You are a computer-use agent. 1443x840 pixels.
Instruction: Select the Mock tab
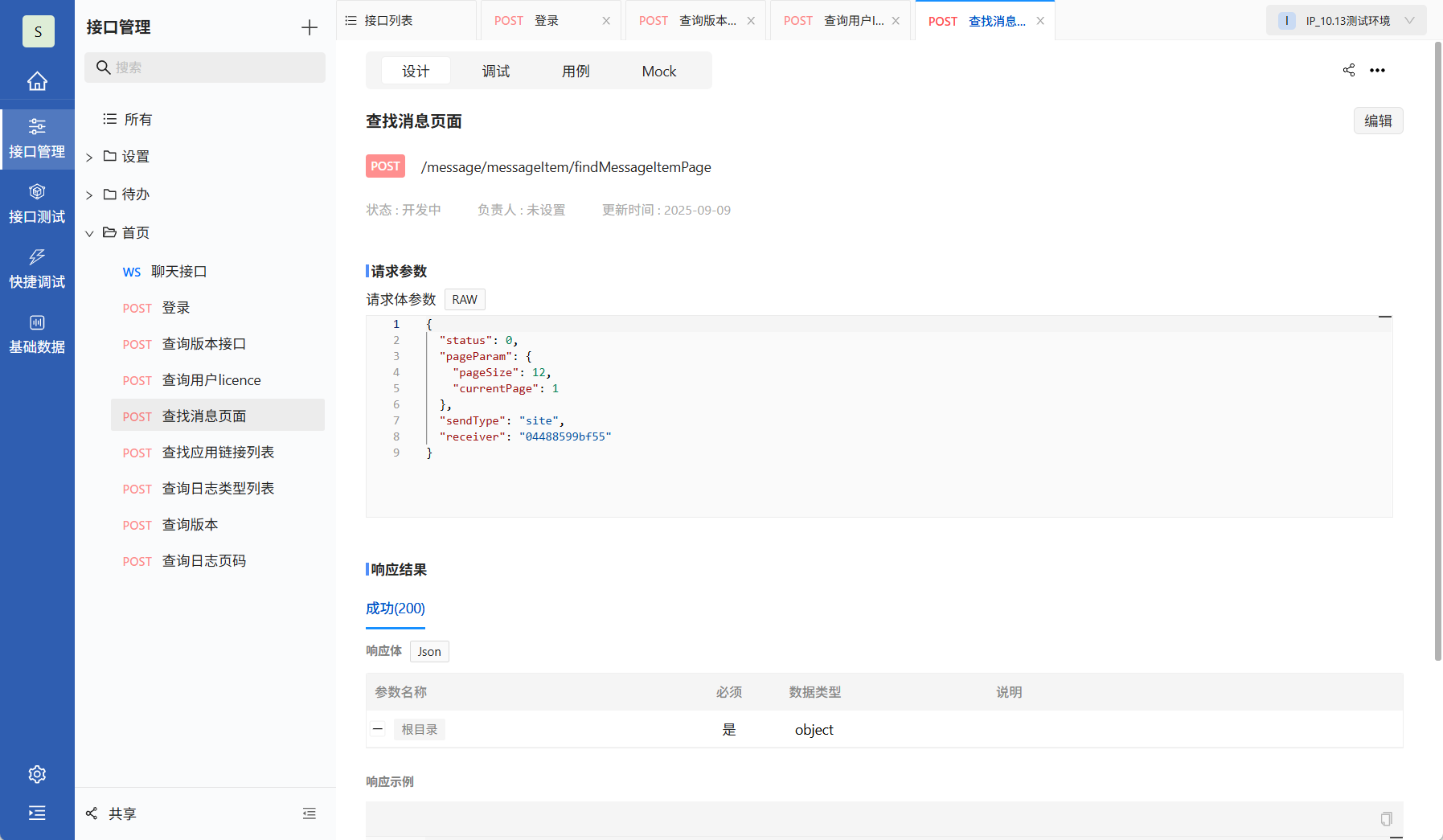click(x=659, y=71)
